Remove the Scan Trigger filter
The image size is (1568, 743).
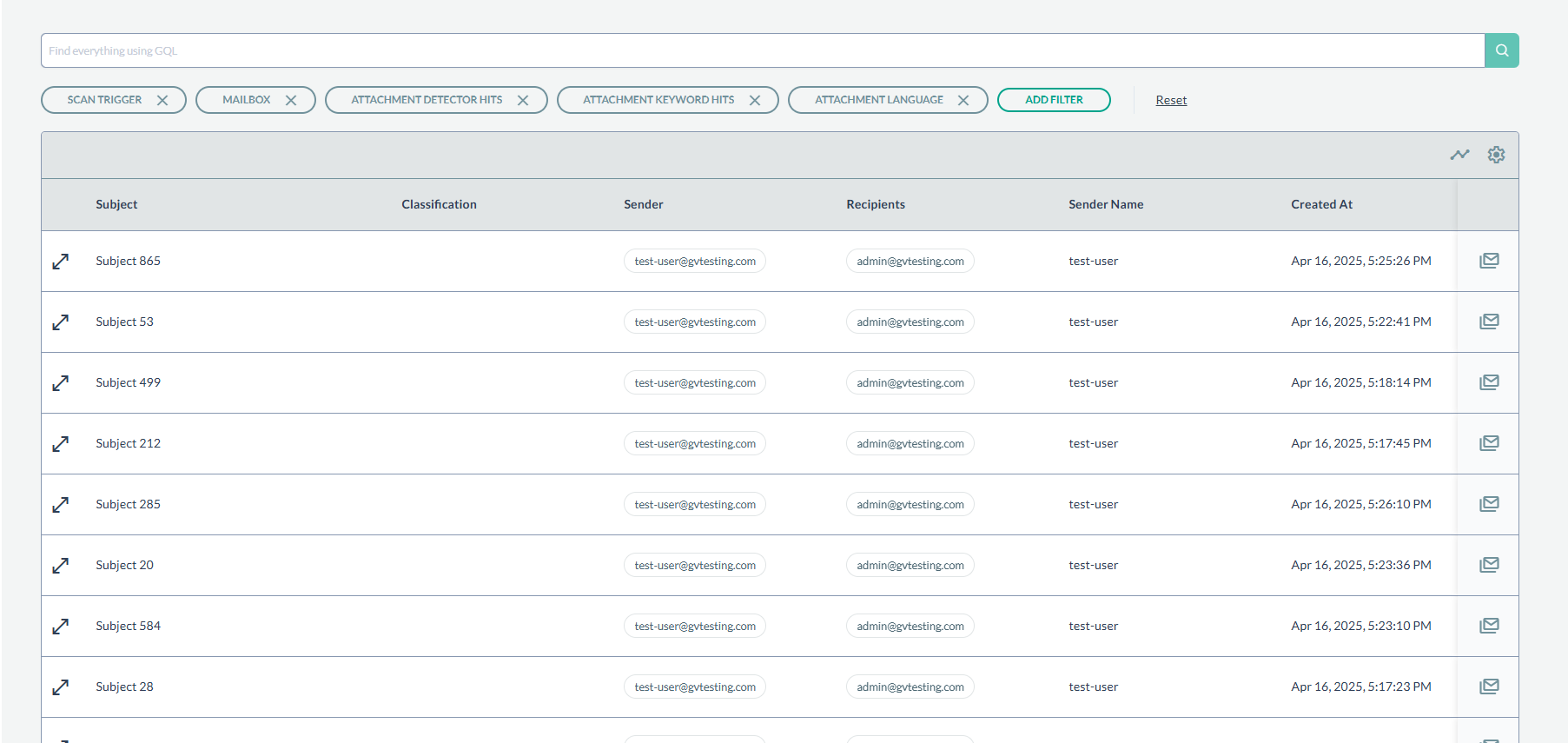(162, 100)
